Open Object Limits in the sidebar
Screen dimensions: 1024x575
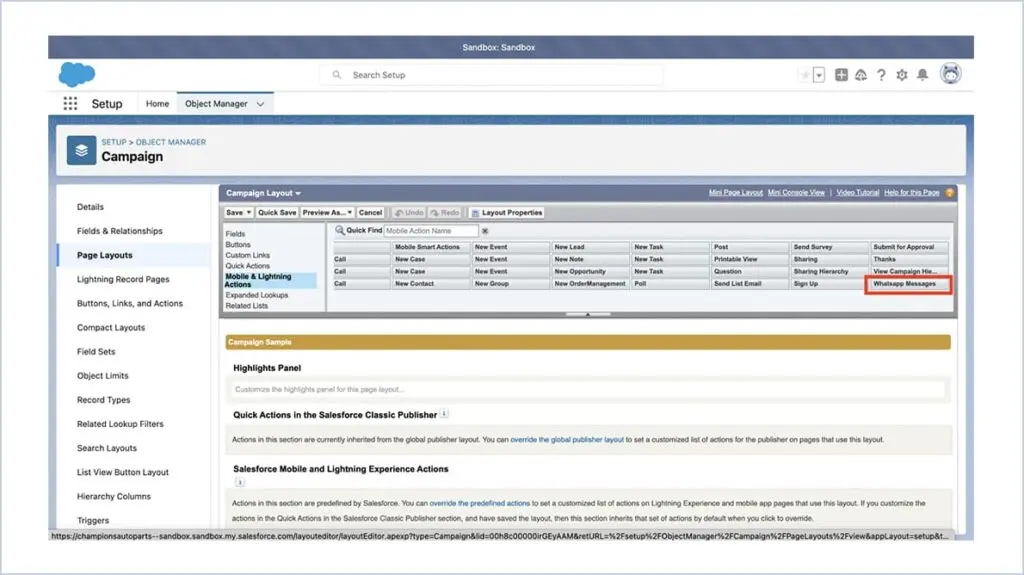click(x=103, y=376)
